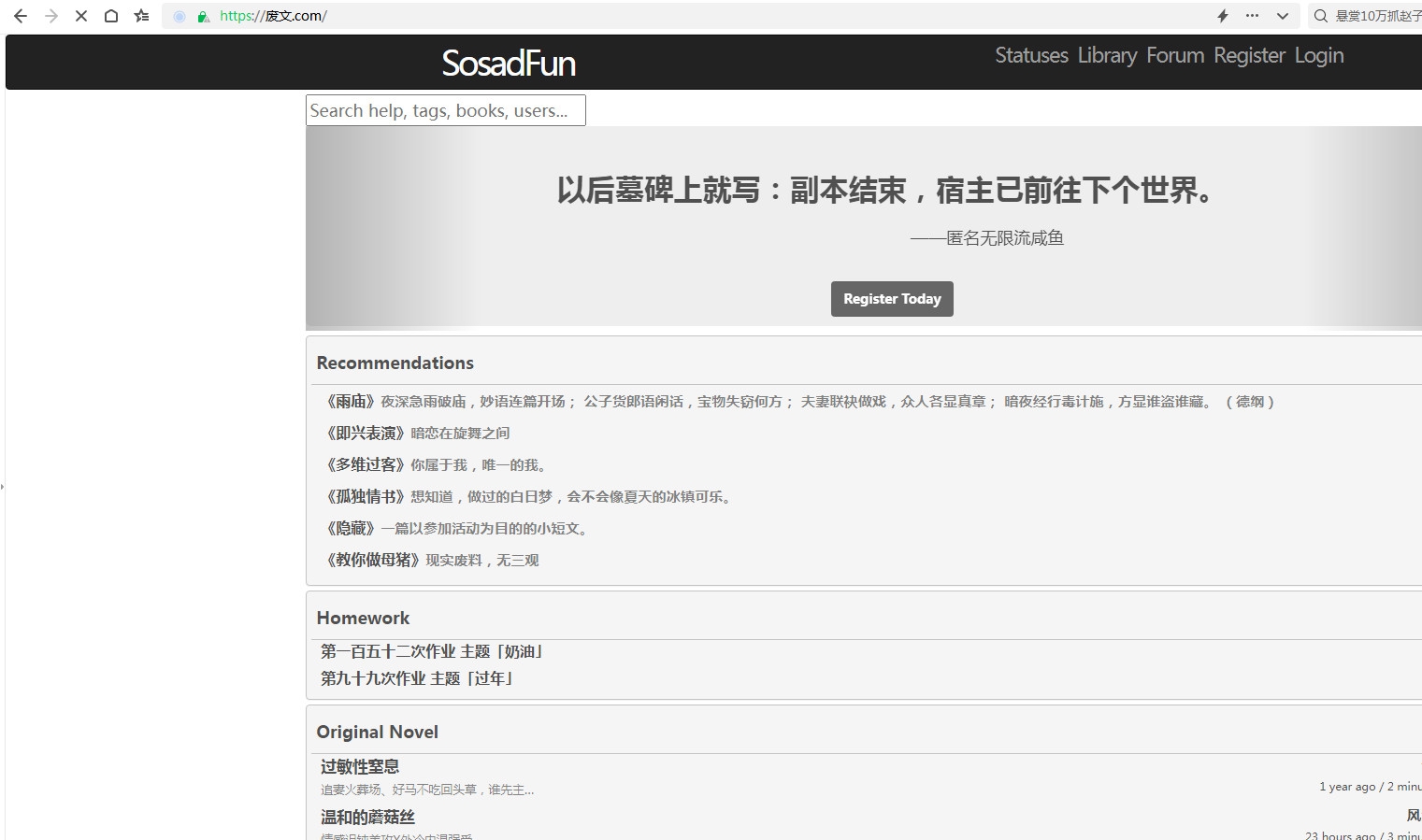Click the Register Today button

point(892,299)
